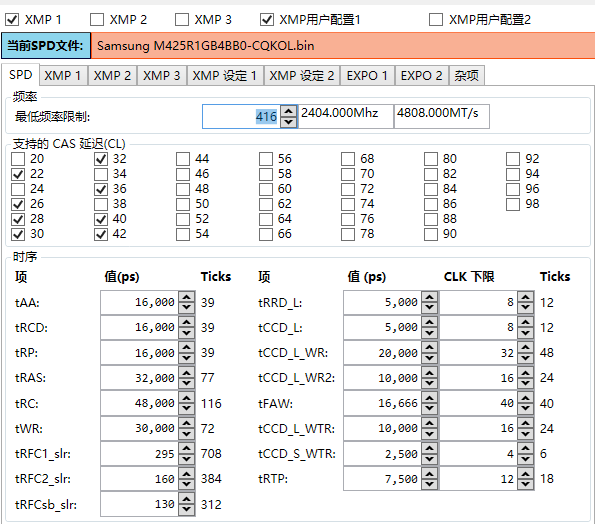This screenshot has height=524, width=595.
Task: Check CAS latency 20 box
Action: pyautogui.click(x=18, y=159)
